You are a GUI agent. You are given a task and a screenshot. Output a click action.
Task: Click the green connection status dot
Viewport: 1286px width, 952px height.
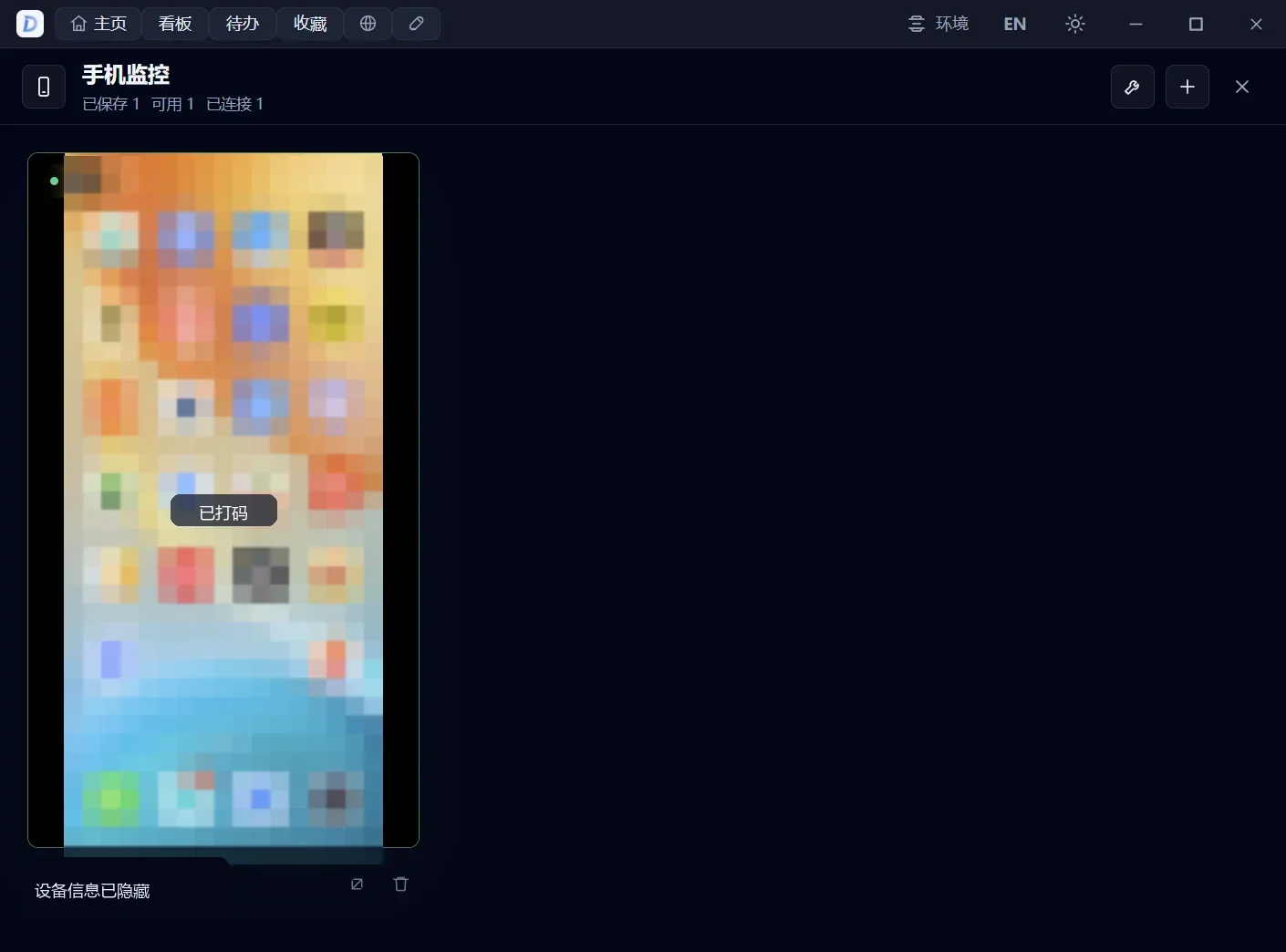coord(54,181)
